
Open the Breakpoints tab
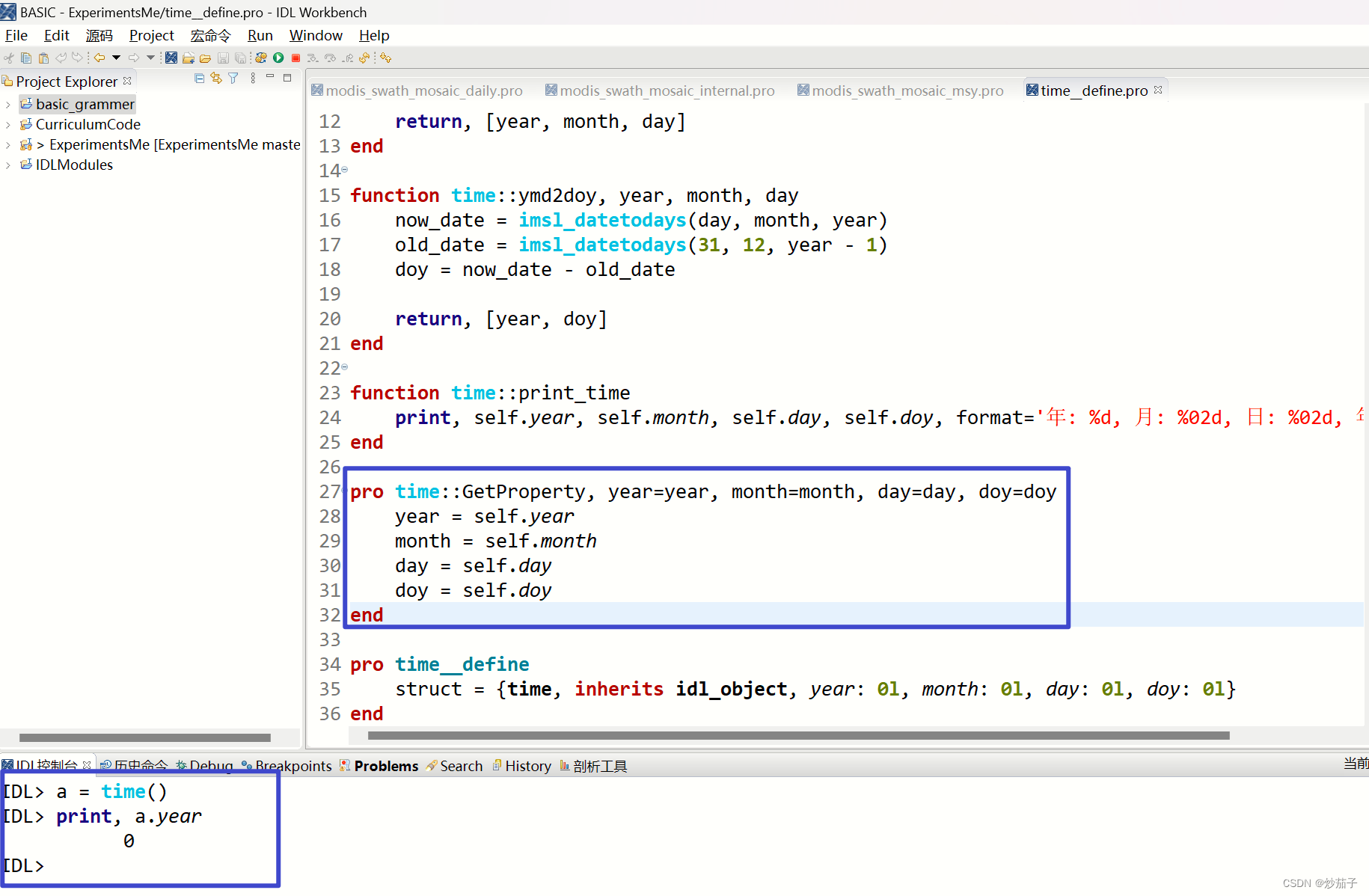(x=287, y=766)
